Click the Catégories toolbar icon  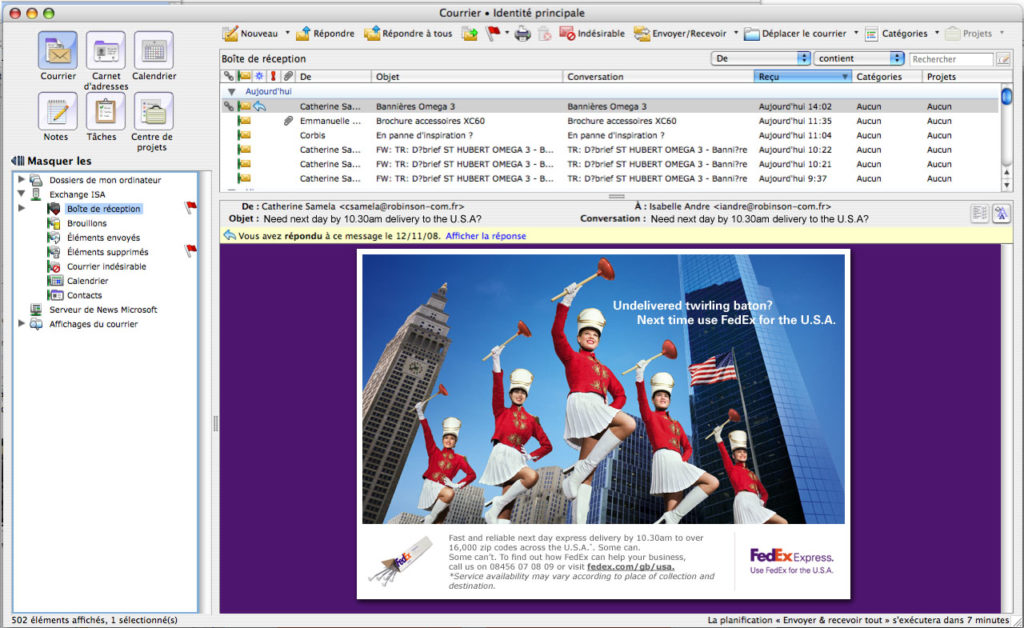click(871, 34)
